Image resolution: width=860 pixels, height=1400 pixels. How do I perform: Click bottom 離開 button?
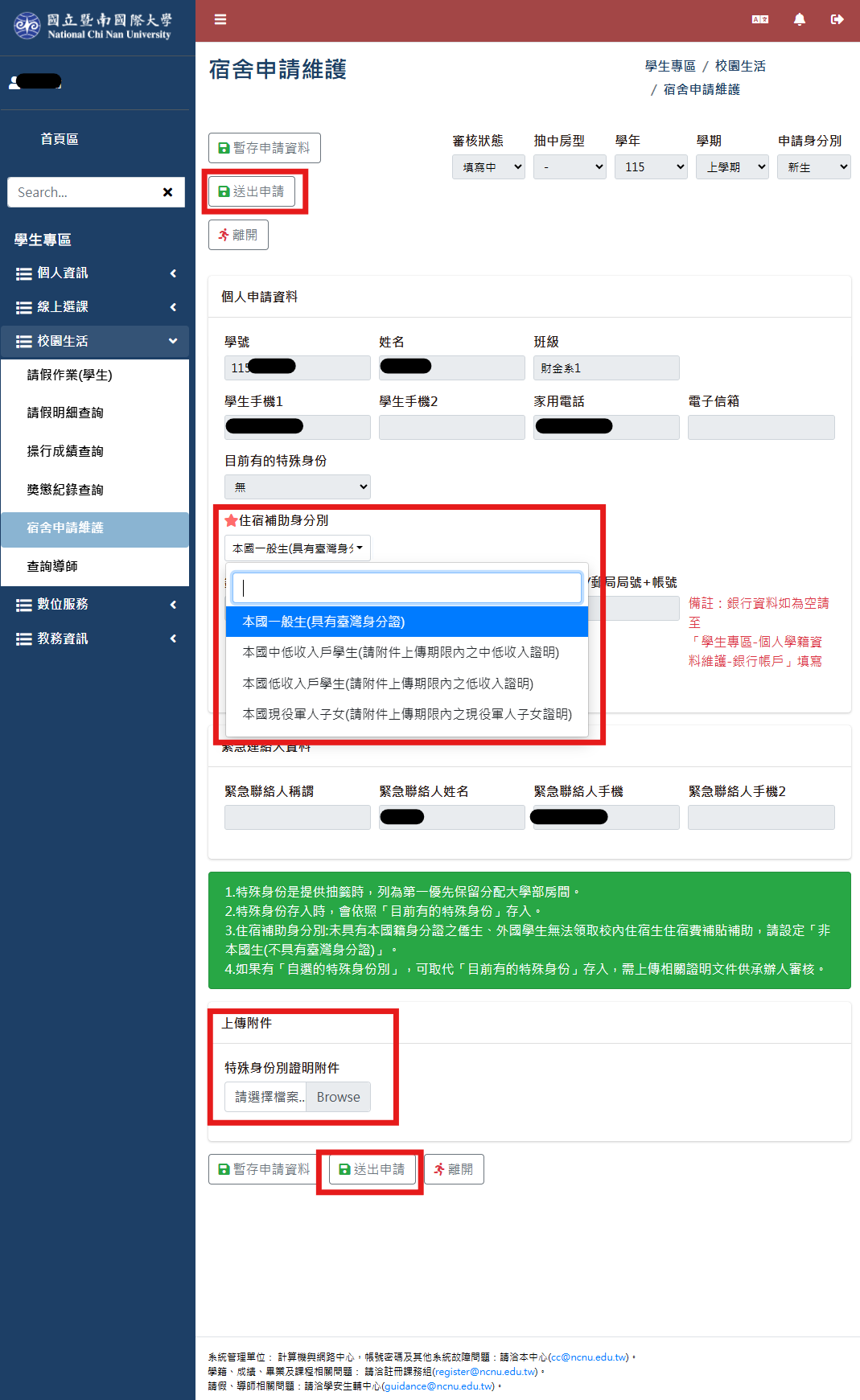point(454,1169)
